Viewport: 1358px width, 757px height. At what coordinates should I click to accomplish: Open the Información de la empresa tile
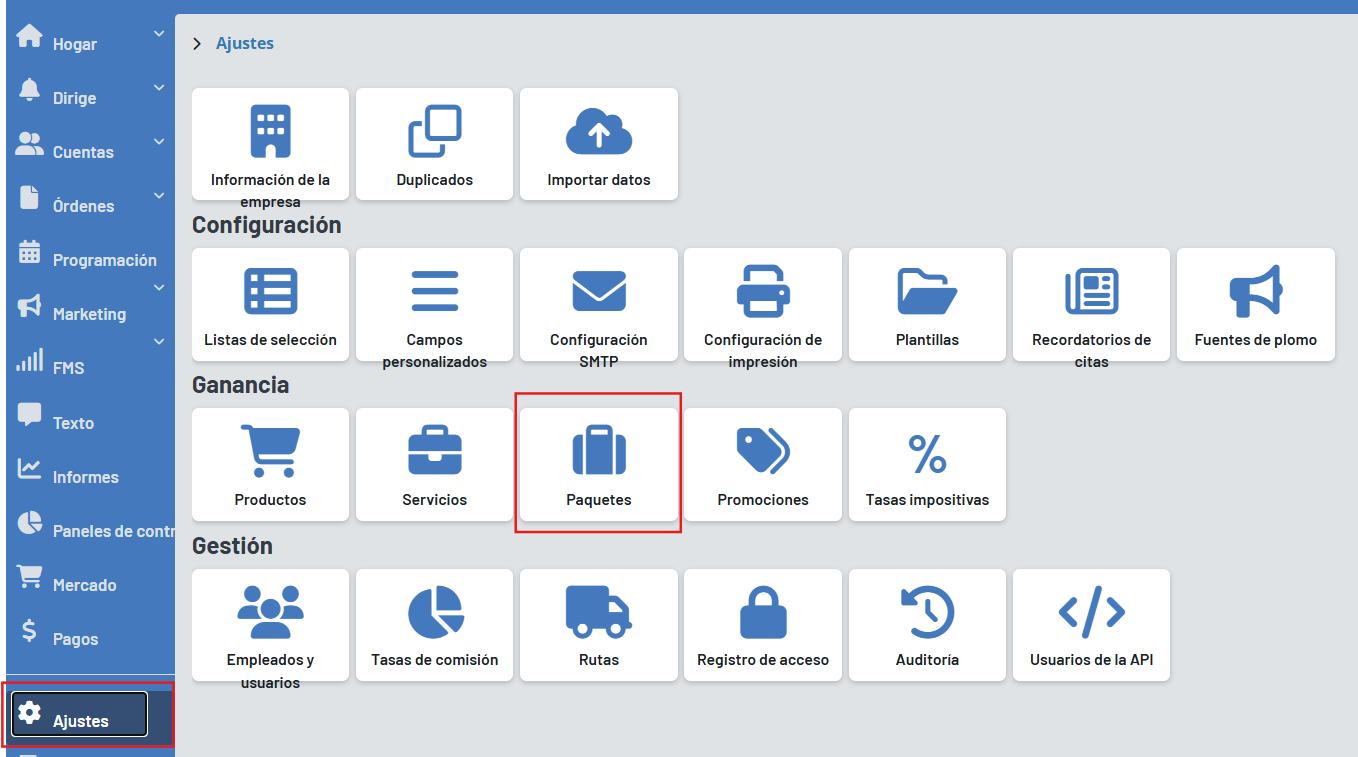pyautogui.click(x=270, y=144)
